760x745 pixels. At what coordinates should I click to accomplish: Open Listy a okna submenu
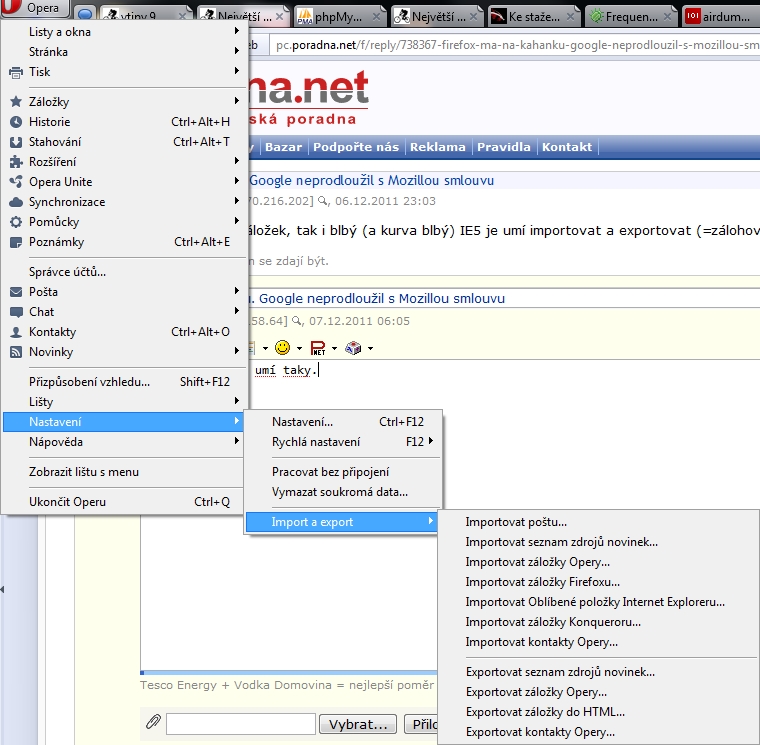[x=125, y=32]
